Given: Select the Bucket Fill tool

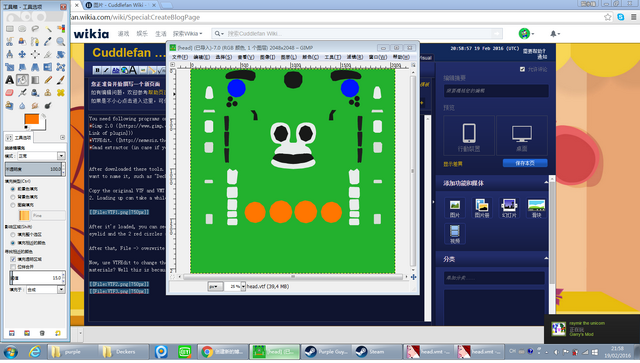Looking at the screenshot, I should 22,80.
